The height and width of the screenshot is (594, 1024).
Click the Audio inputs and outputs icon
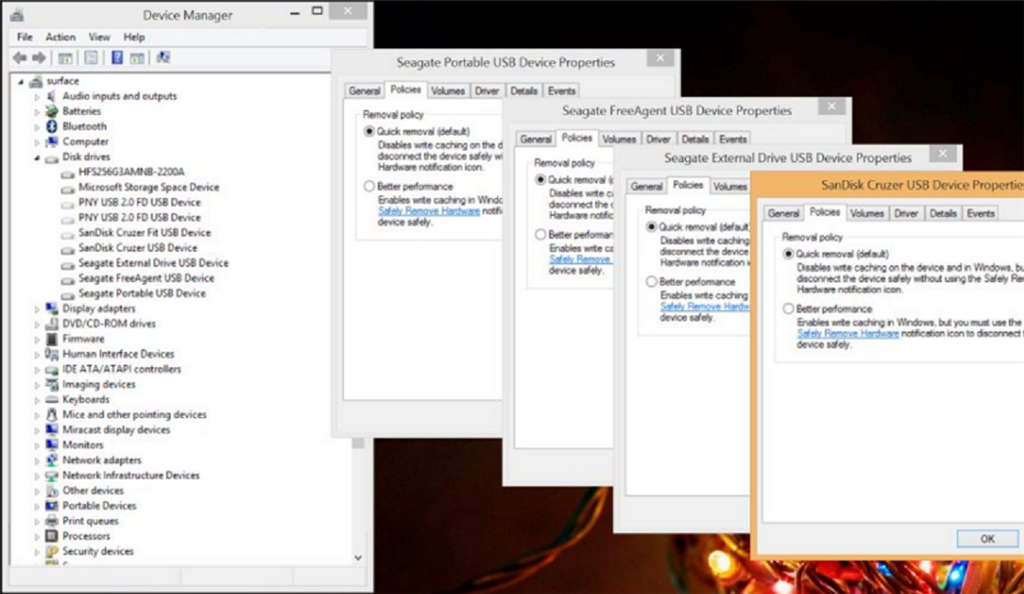52,97
